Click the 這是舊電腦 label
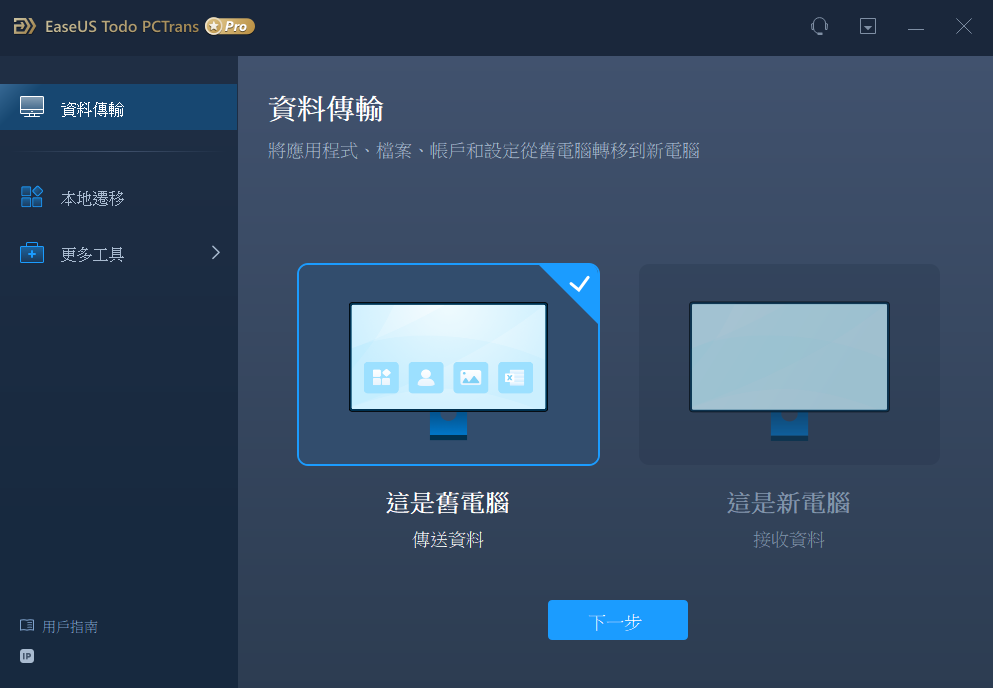The image size is (993, 688). click(x=448, y=503)
